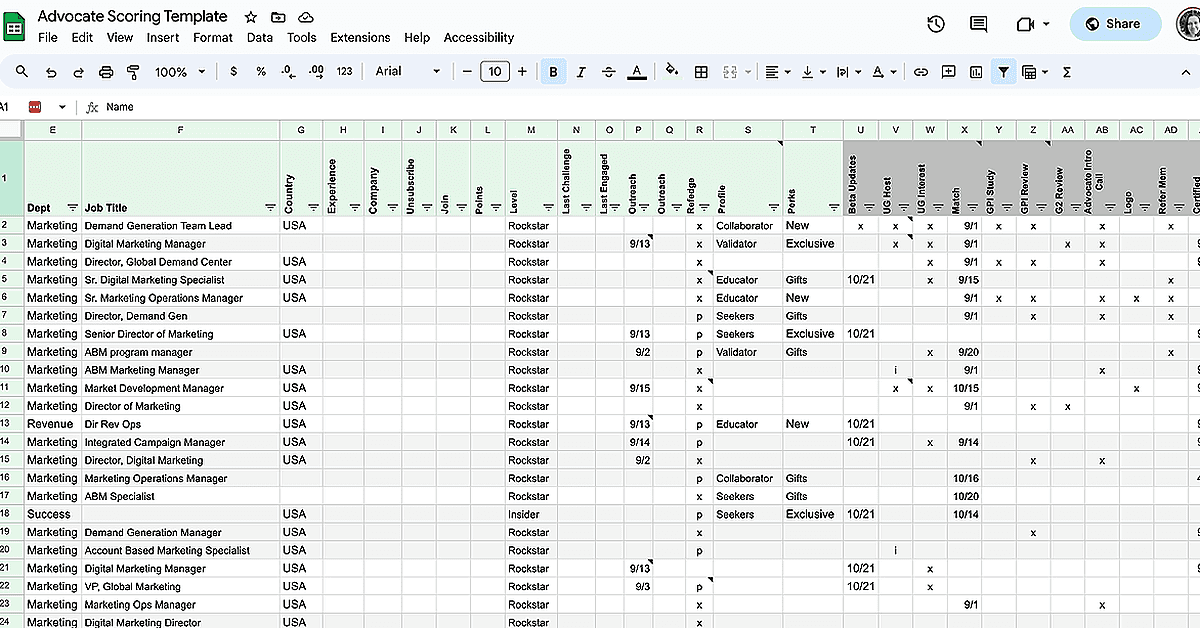Click the print icon in the toolbar

tap(106, 72)
